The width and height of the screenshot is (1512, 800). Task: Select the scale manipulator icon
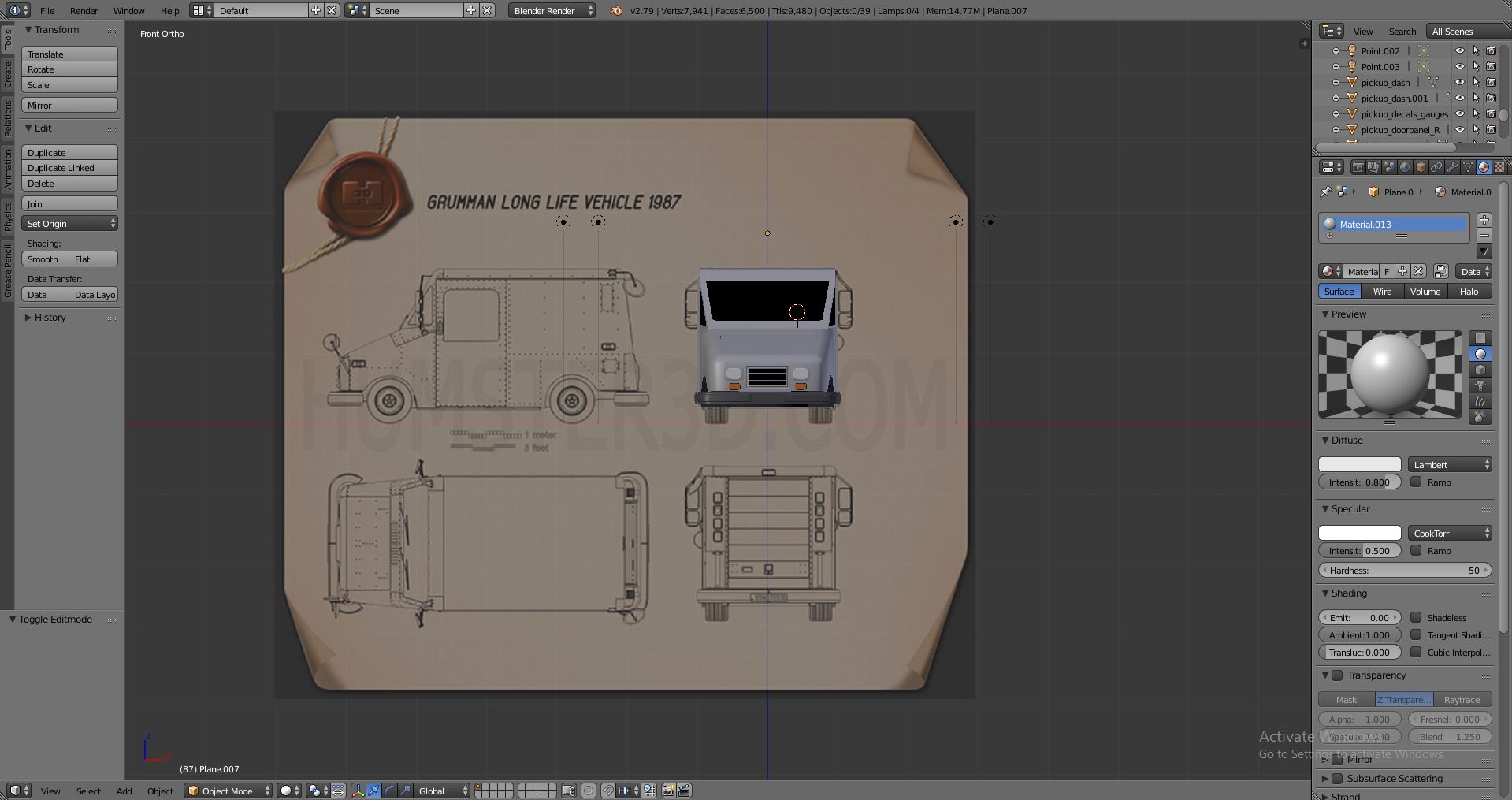[x=405, y=791]
